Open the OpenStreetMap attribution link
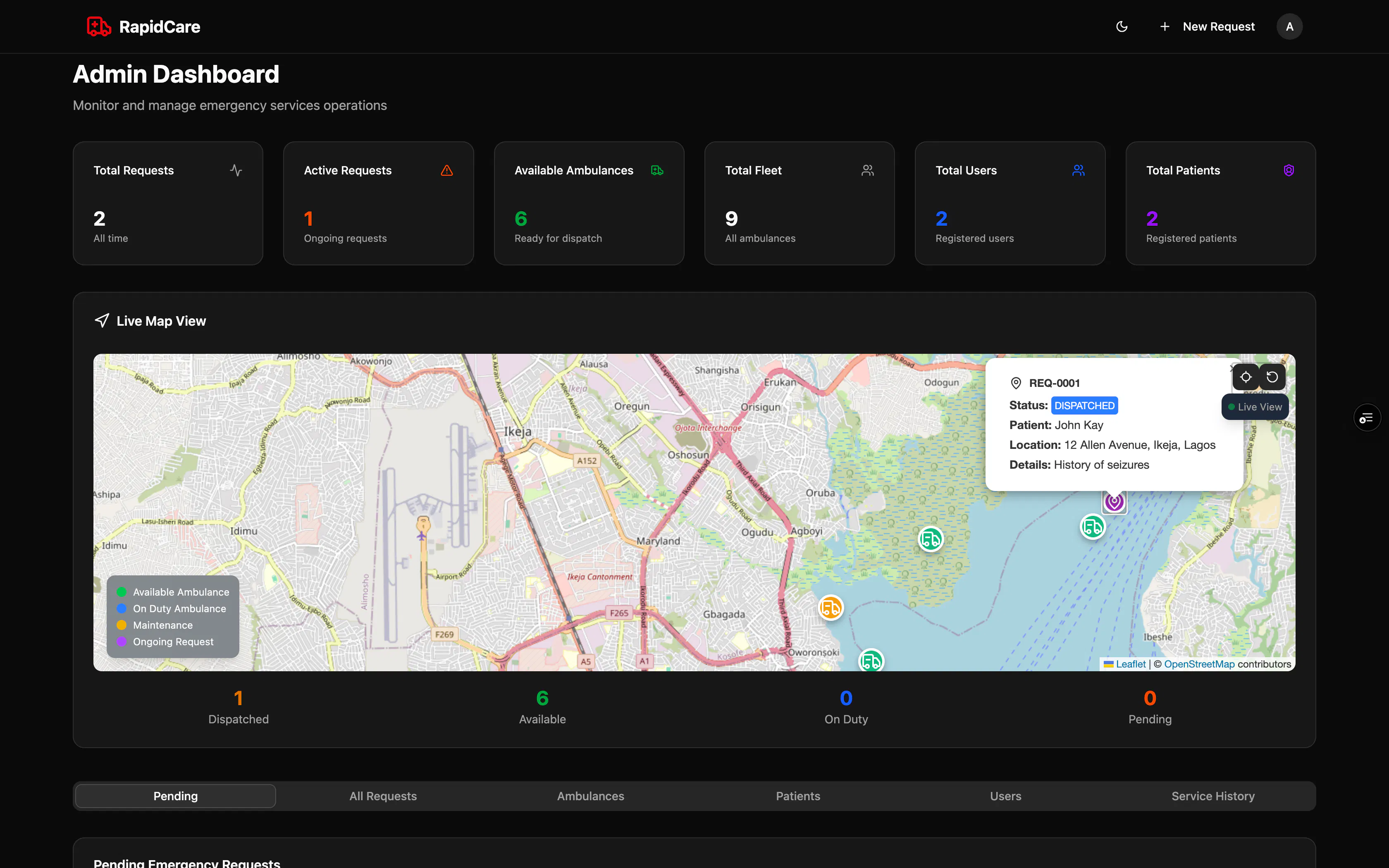Screen dimensions: 1389x868 [1199, 664]
